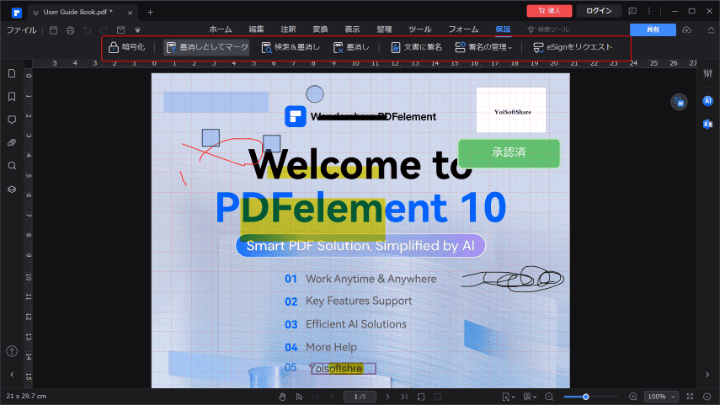Click the page number field 1/5
The width and height of the screenshot is (720, 405).
pyautogui.click(x=360, y=397)
